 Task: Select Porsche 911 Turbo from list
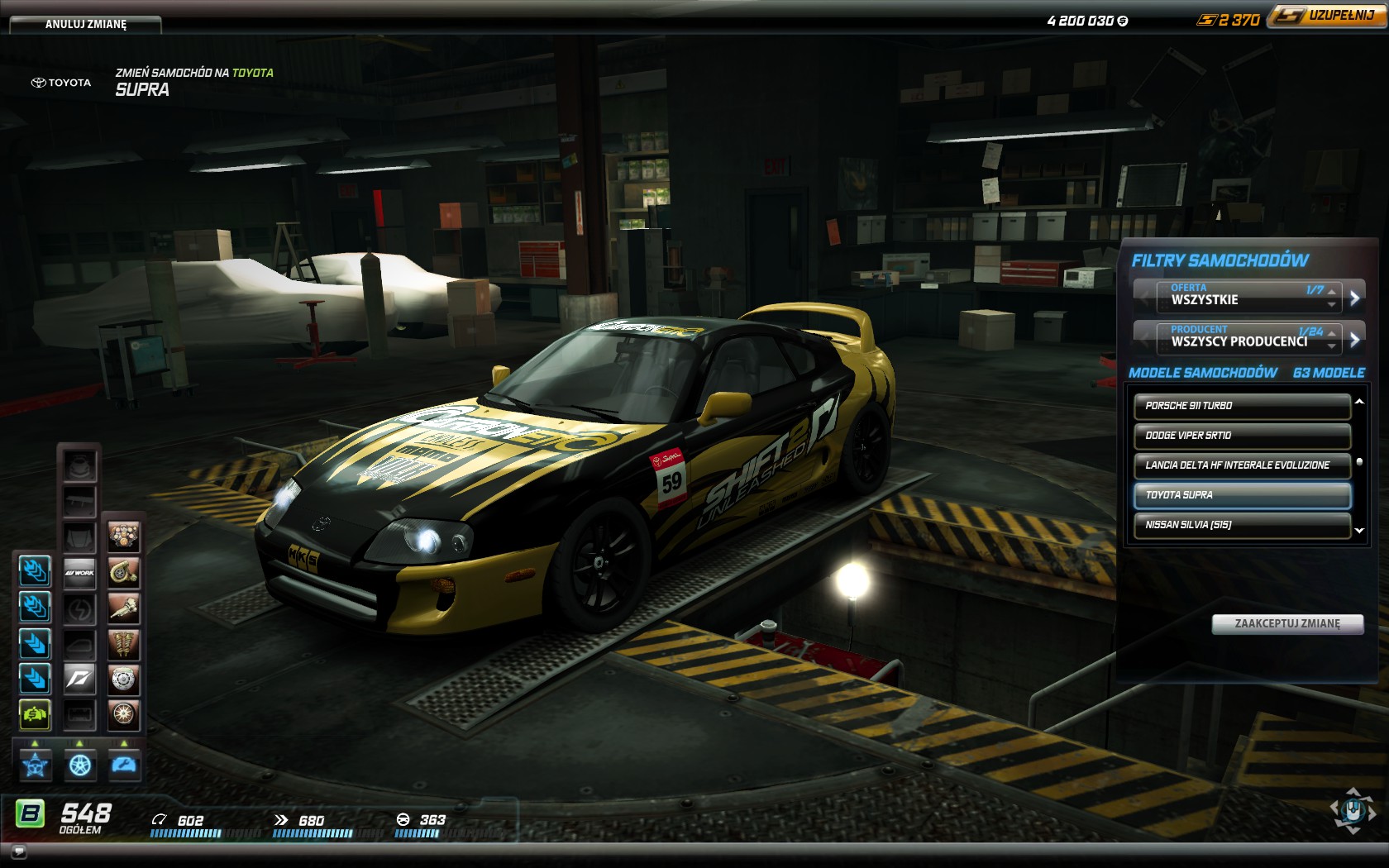[x=1242, y=406]
